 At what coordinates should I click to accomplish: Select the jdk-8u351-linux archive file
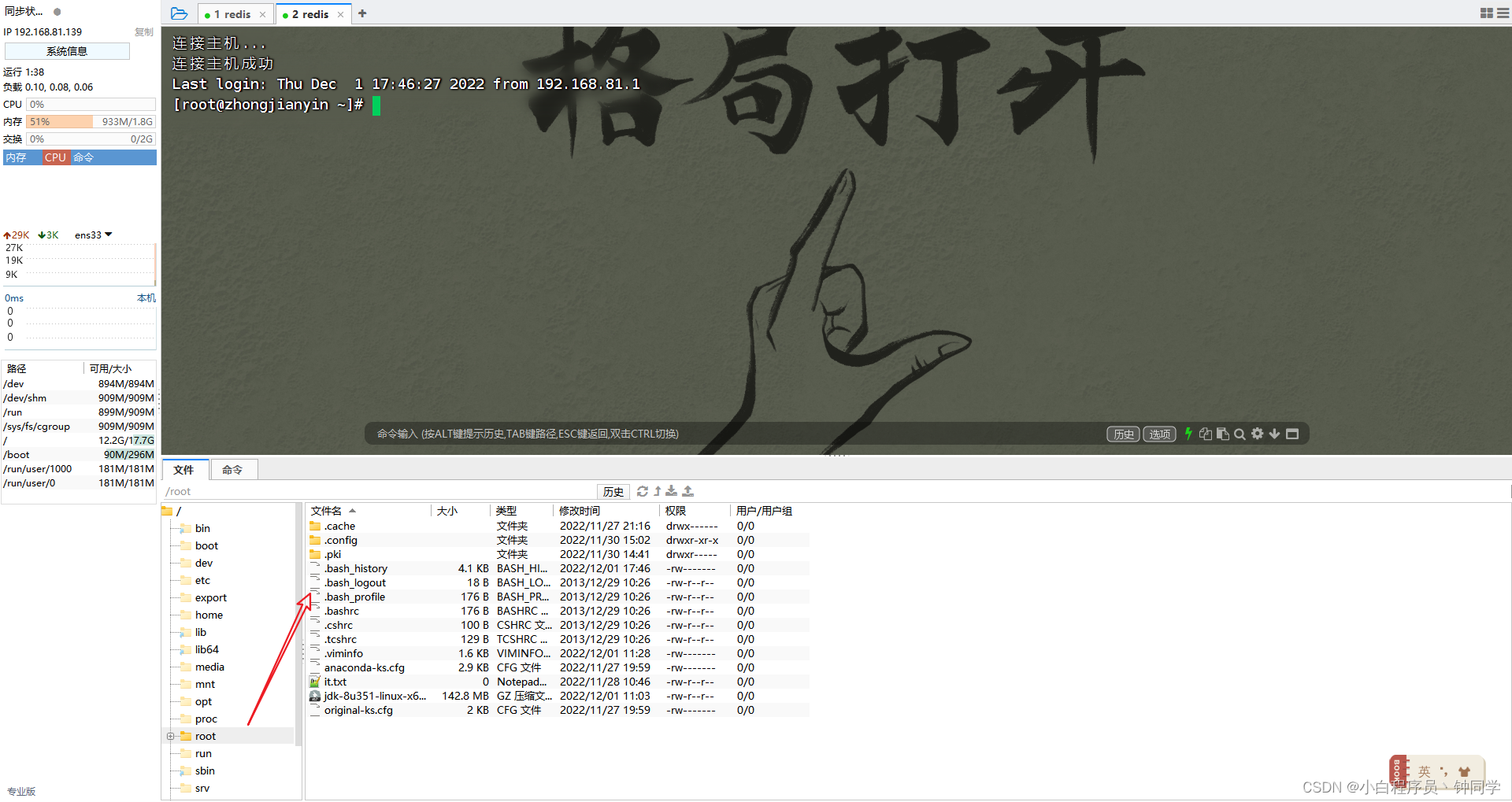click(x=558, y=696)
